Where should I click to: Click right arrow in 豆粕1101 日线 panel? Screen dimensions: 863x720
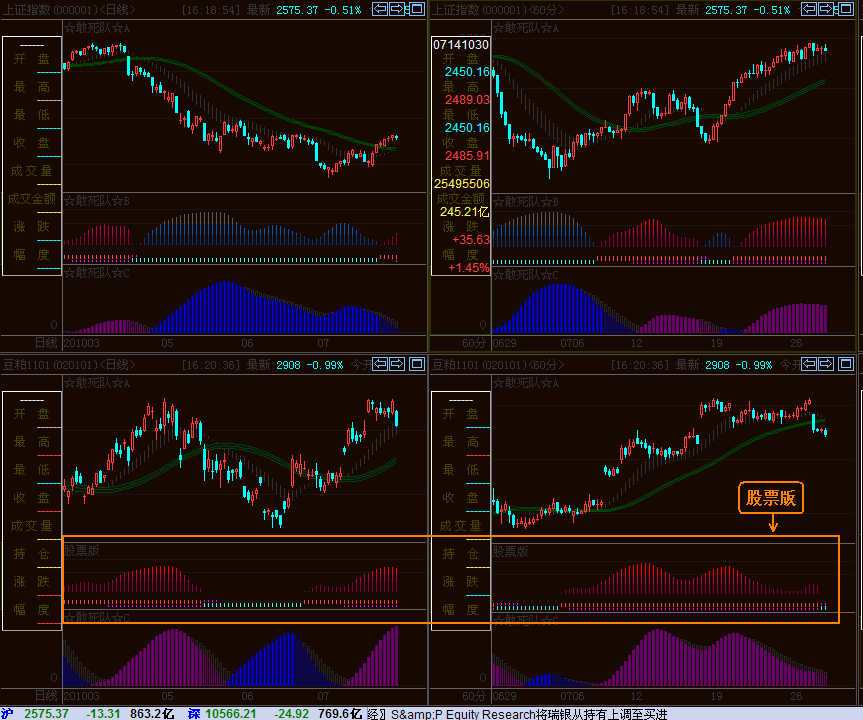pos(397,364)
